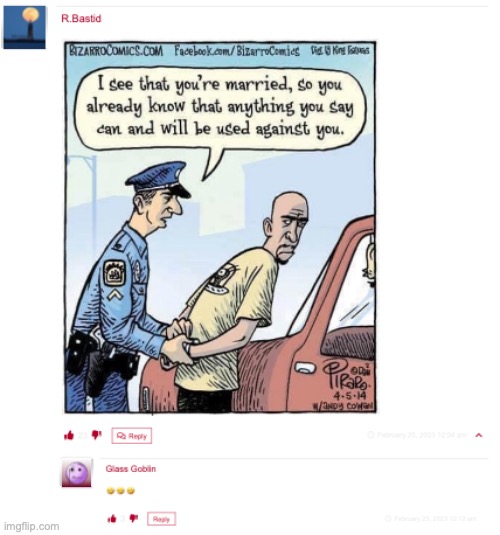This screenshot has width=500, height=535.
Task: Dislike R.Bastid's comment with thumbs down
Action: (x=97, y=435)
